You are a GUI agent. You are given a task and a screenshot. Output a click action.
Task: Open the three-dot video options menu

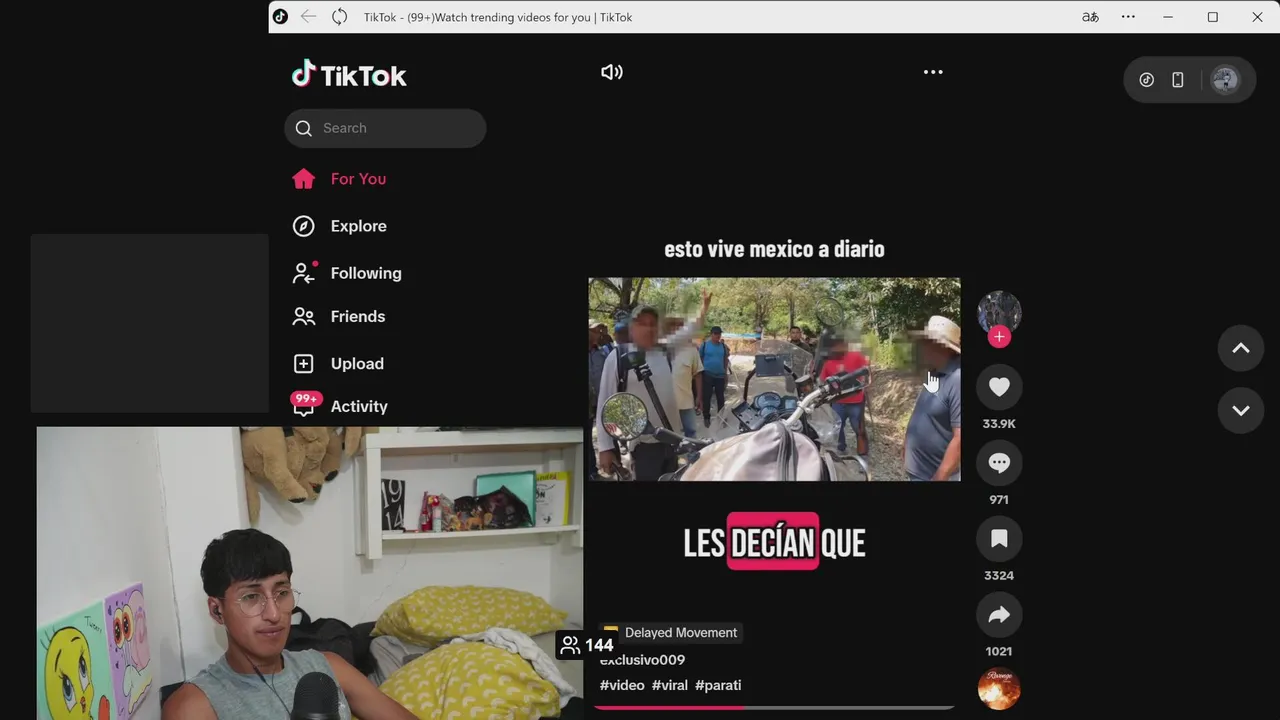click(x=933, y=72)
